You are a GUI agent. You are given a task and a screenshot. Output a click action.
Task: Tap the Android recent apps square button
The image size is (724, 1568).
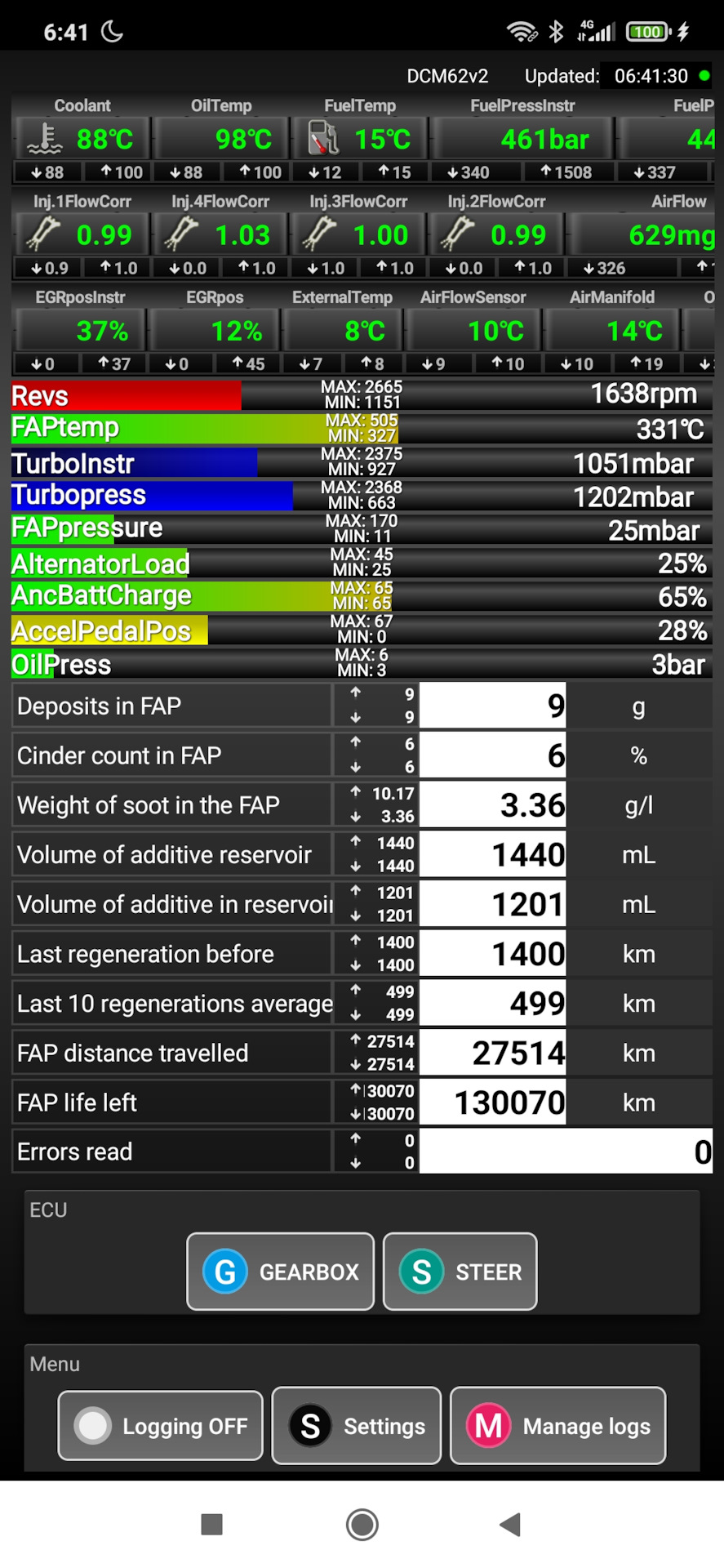point(212,1524)
